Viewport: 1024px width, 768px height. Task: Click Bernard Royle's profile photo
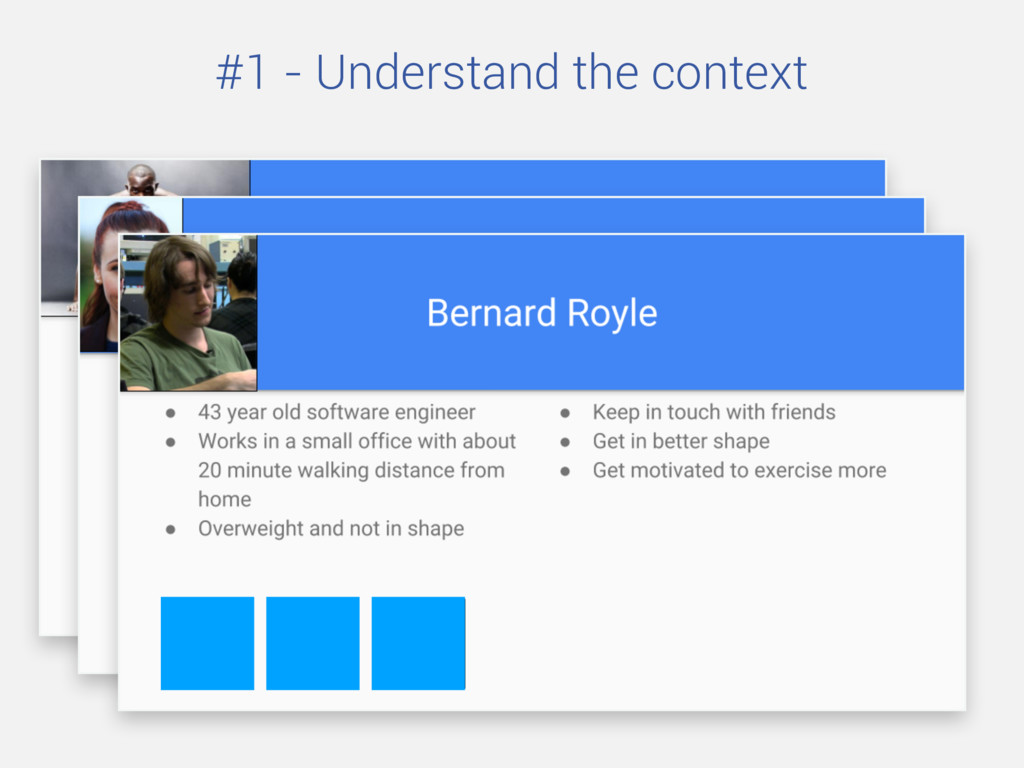189,313
